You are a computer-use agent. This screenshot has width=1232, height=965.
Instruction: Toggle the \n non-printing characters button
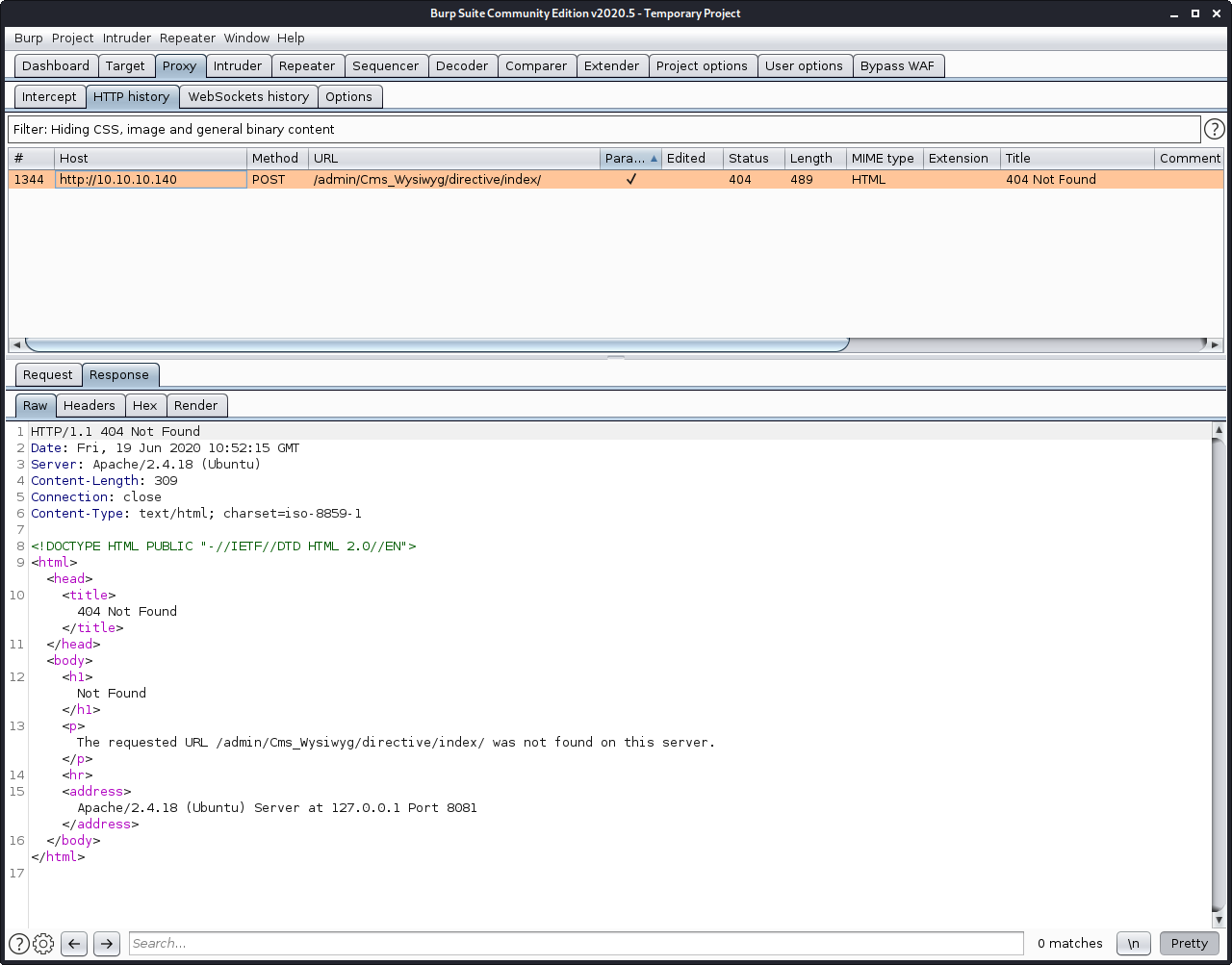coord(1134,944)
